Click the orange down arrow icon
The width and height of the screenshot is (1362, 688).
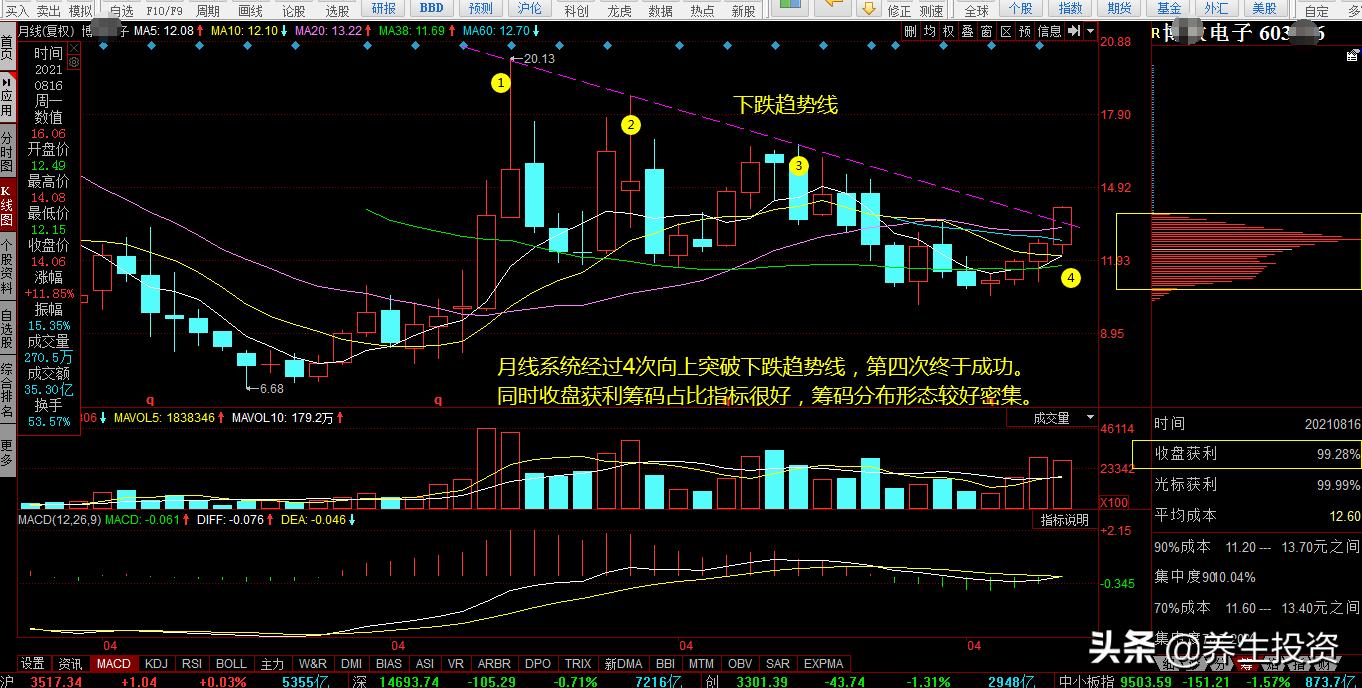(x=868, y=8)
